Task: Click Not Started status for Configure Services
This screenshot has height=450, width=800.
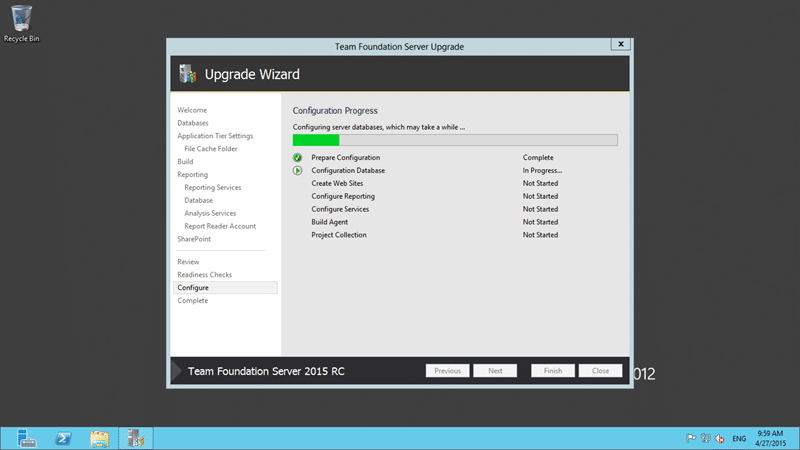Action: point(540,209)
